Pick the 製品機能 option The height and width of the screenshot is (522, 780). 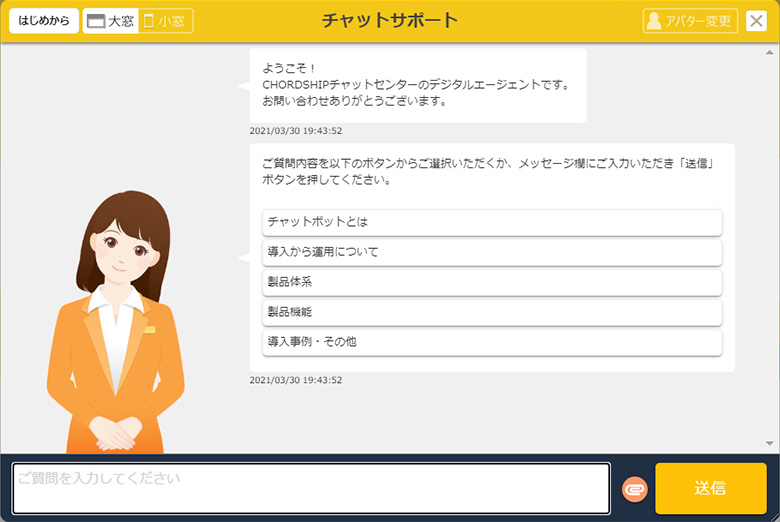click(491, 312)
